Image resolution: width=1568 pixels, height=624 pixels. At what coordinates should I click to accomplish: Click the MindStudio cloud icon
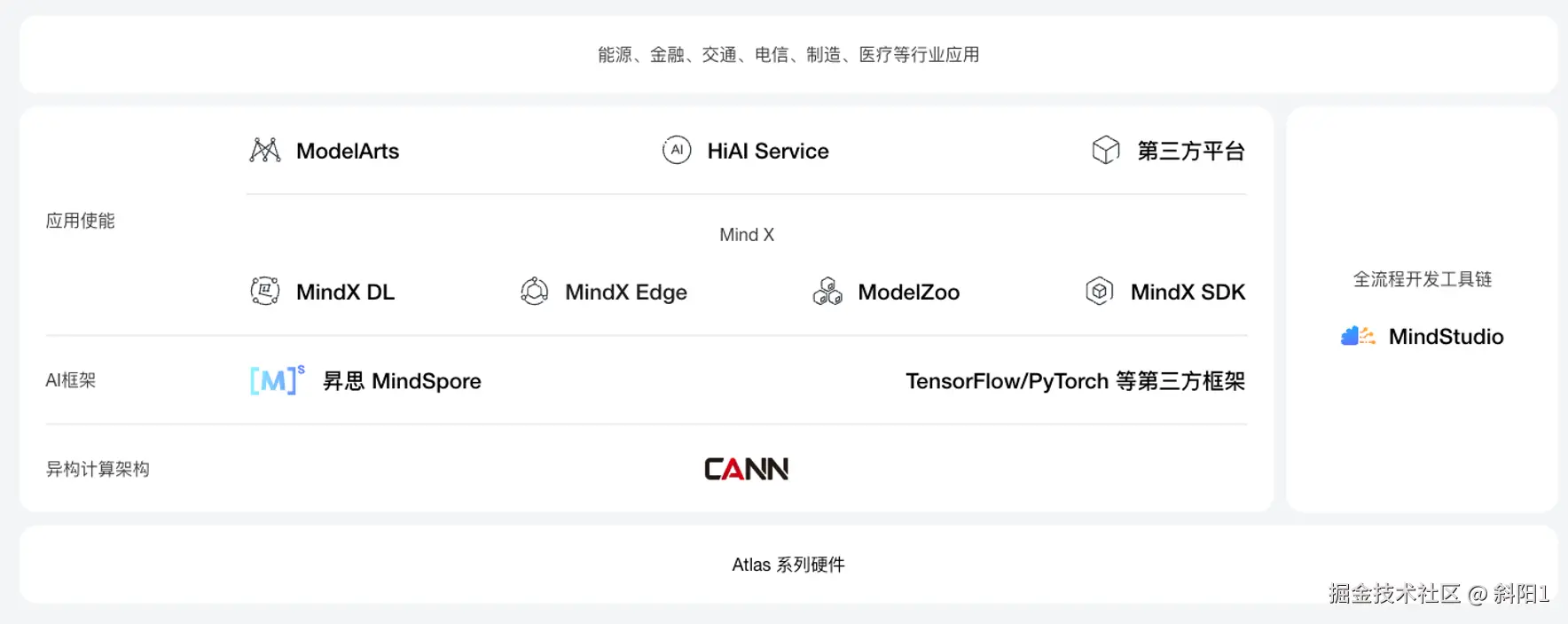click(x=1358, y=336)
